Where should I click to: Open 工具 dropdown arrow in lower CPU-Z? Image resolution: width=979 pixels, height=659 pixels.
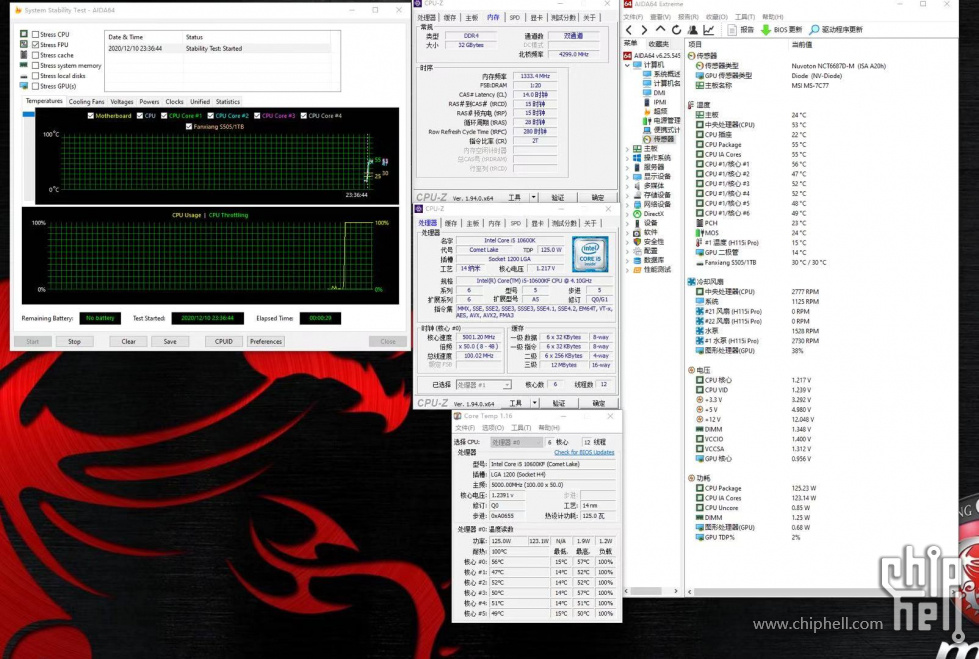(534, 403)
